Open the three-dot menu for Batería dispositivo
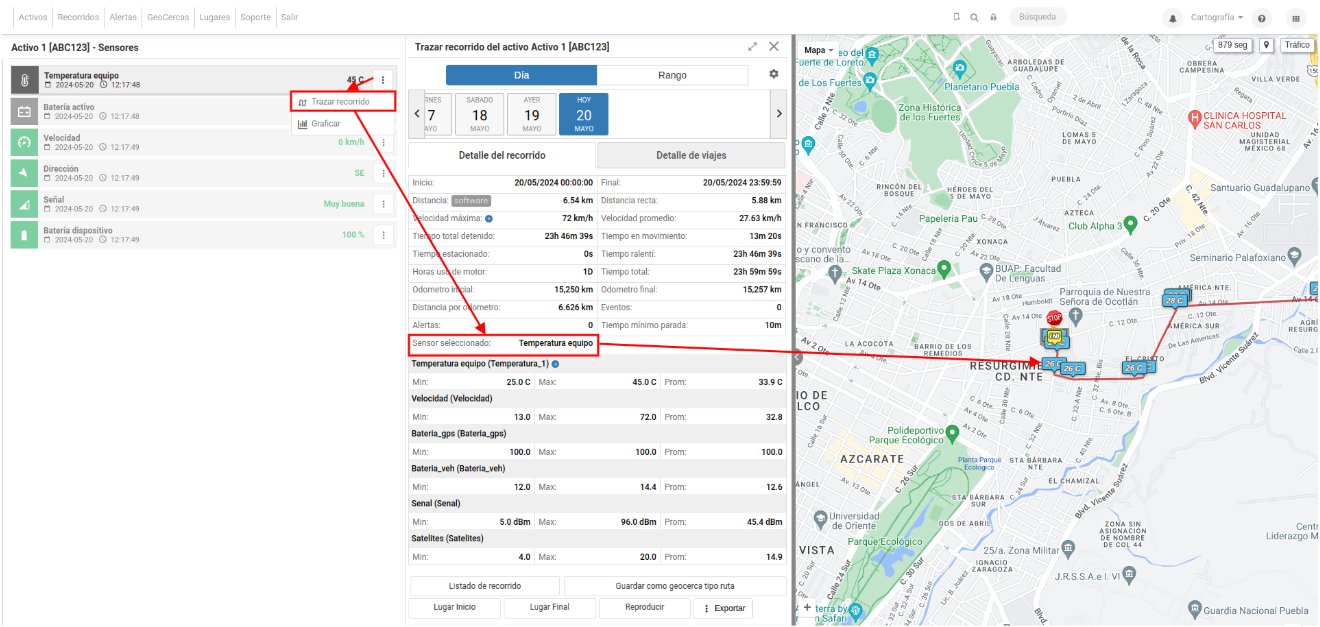 click(383, 235)
